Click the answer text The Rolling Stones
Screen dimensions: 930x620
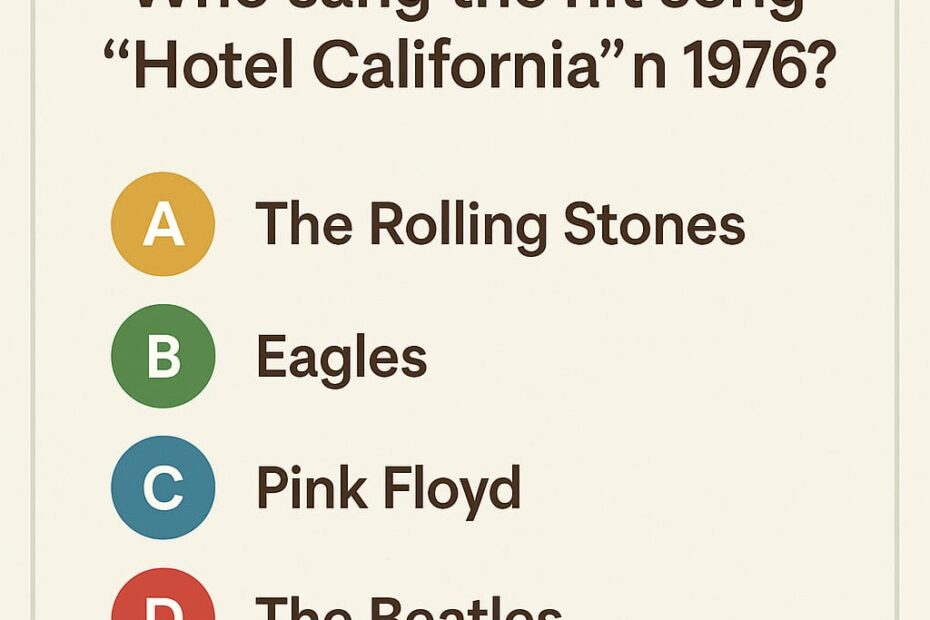click(x=500, y=224)
